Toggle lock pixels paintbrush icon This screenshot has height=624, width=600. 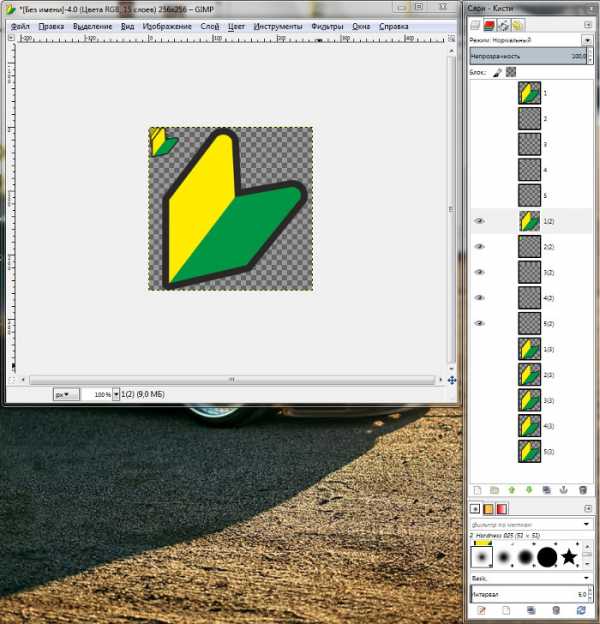click(x=497, y=72)
